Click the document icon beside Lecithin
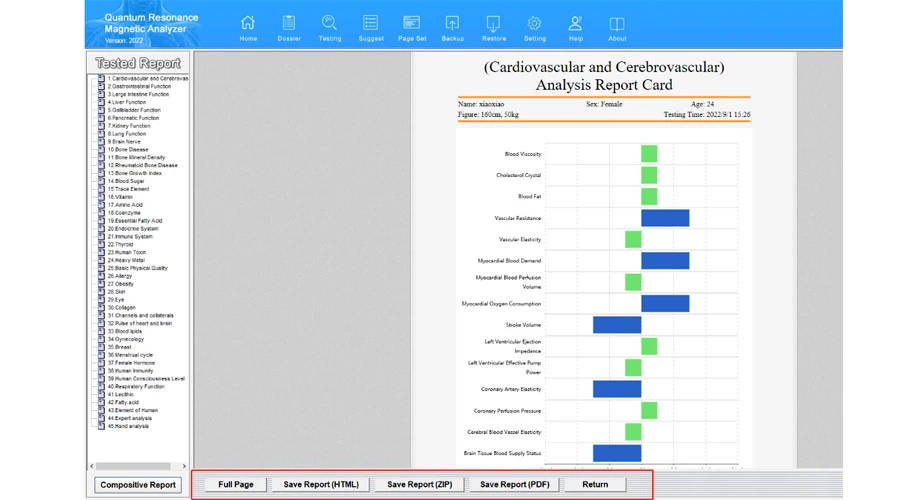This screenshot has width=900, height=500. coord(101,394)
